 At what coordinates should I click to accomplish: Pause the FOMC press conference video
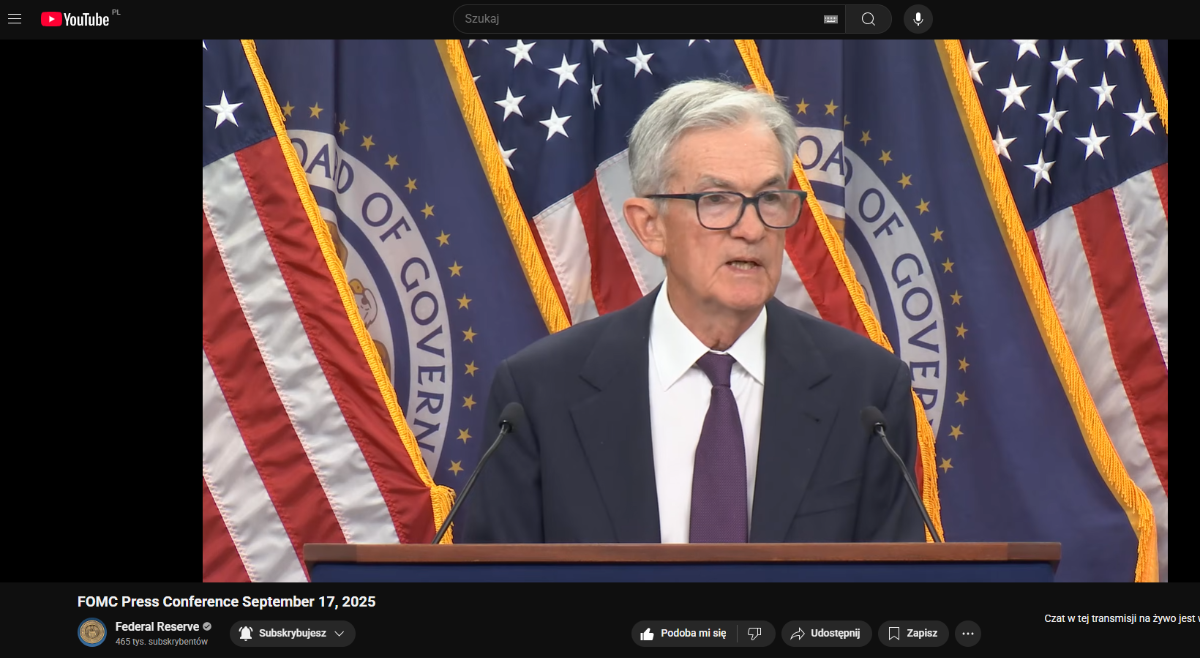684,310
